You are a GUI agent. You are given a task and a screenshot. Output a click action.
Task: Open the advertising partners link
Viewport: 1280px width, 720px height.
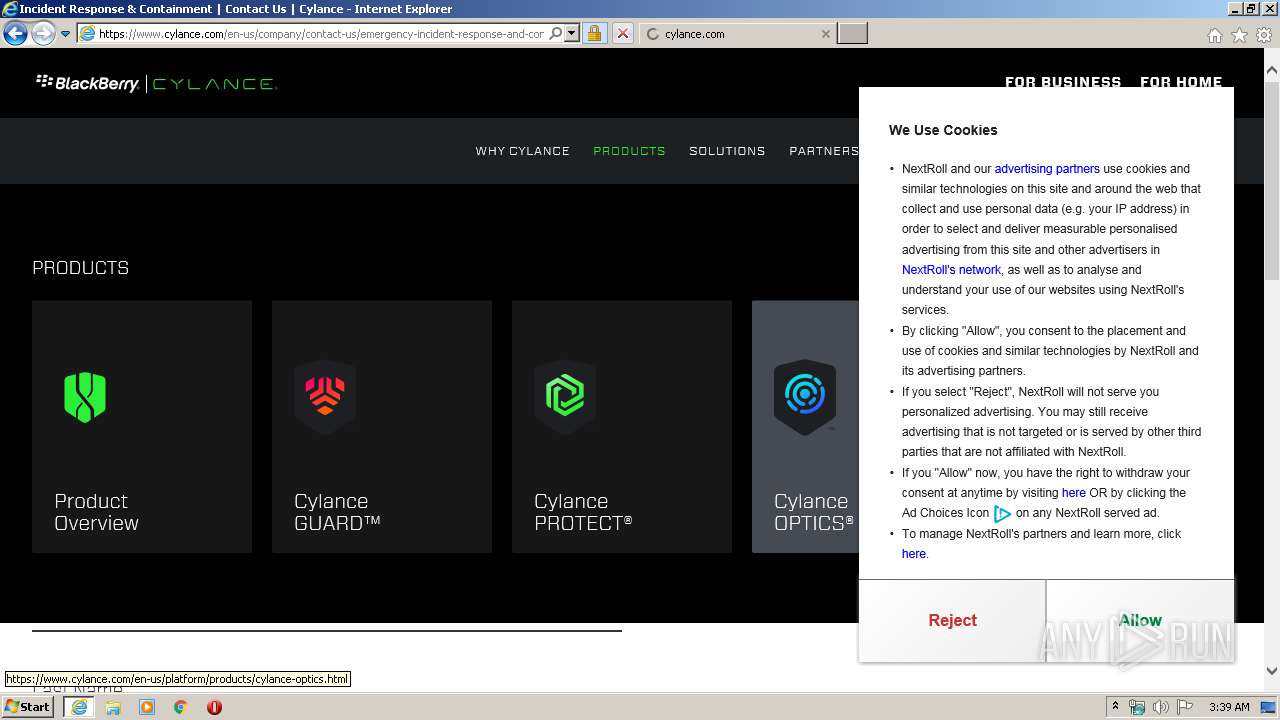[1047, 169]
